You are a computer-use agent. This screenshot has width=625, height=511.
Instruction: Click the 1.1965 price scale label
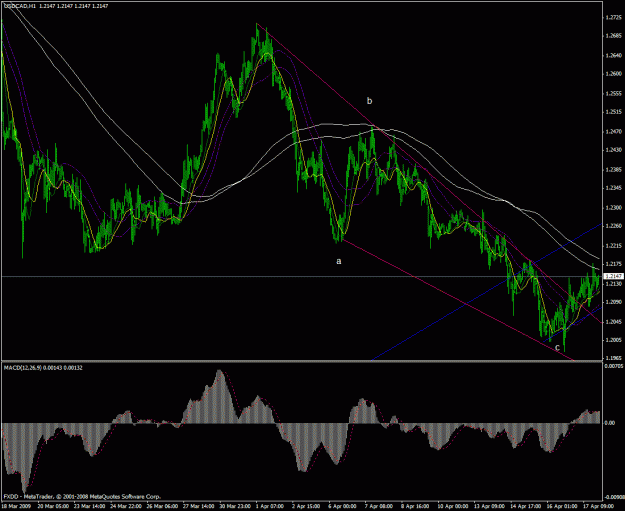(613, 358)
